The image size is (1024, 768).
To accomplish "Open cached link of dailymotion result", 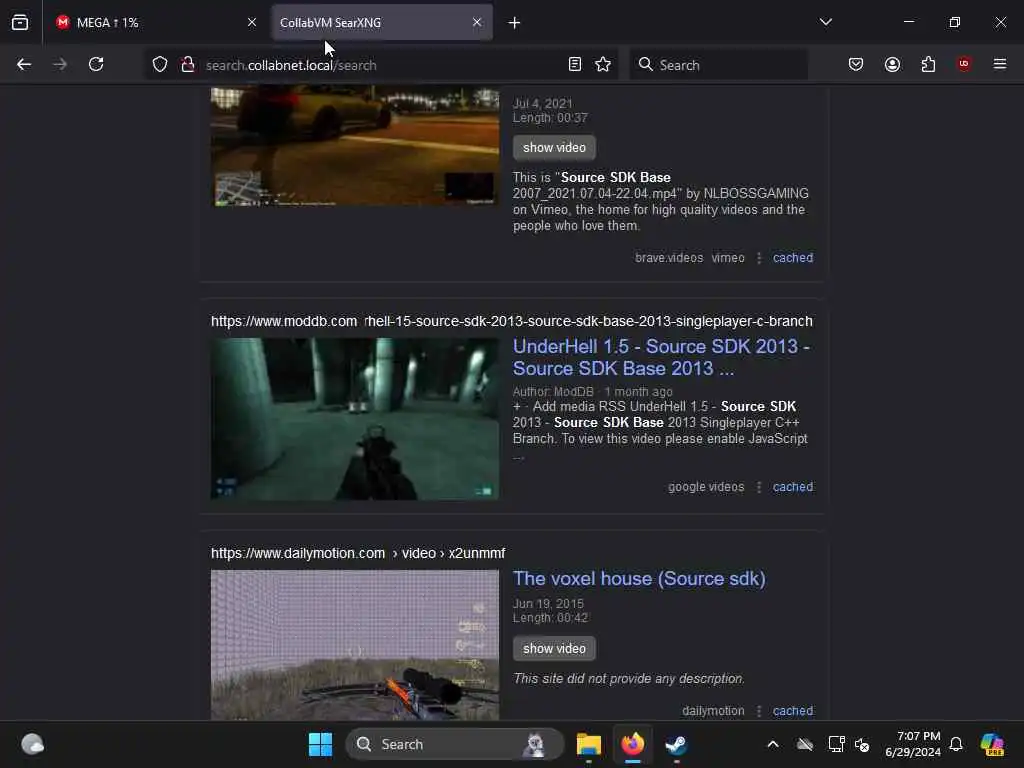I will (x=793, y=711).
